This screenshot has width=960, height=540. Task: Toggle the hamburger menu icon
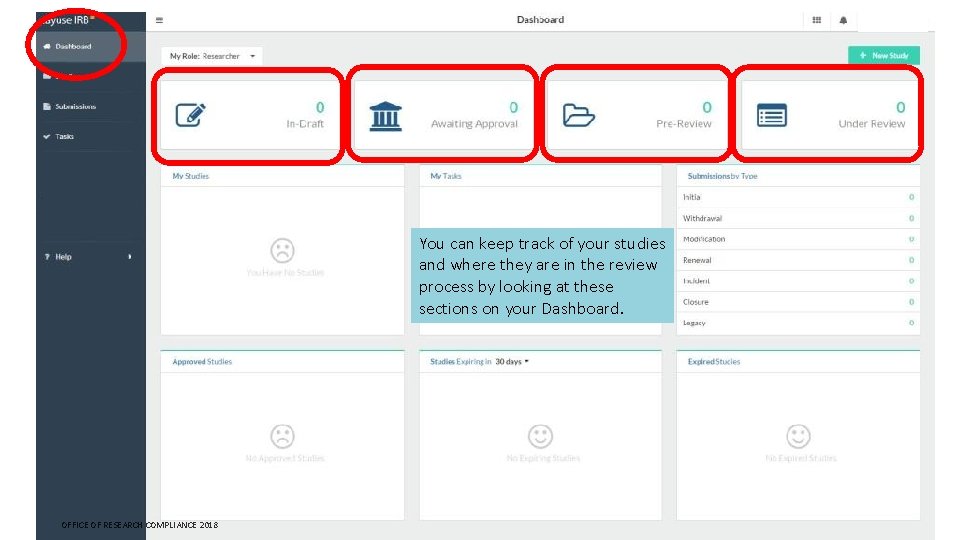(159, 20)
